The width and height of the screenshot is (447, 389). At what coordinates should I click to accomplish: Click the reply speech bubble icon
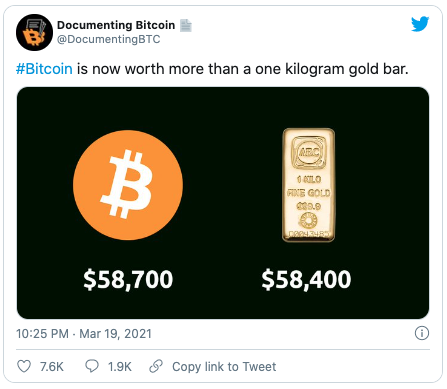click(x=92, y=366)
